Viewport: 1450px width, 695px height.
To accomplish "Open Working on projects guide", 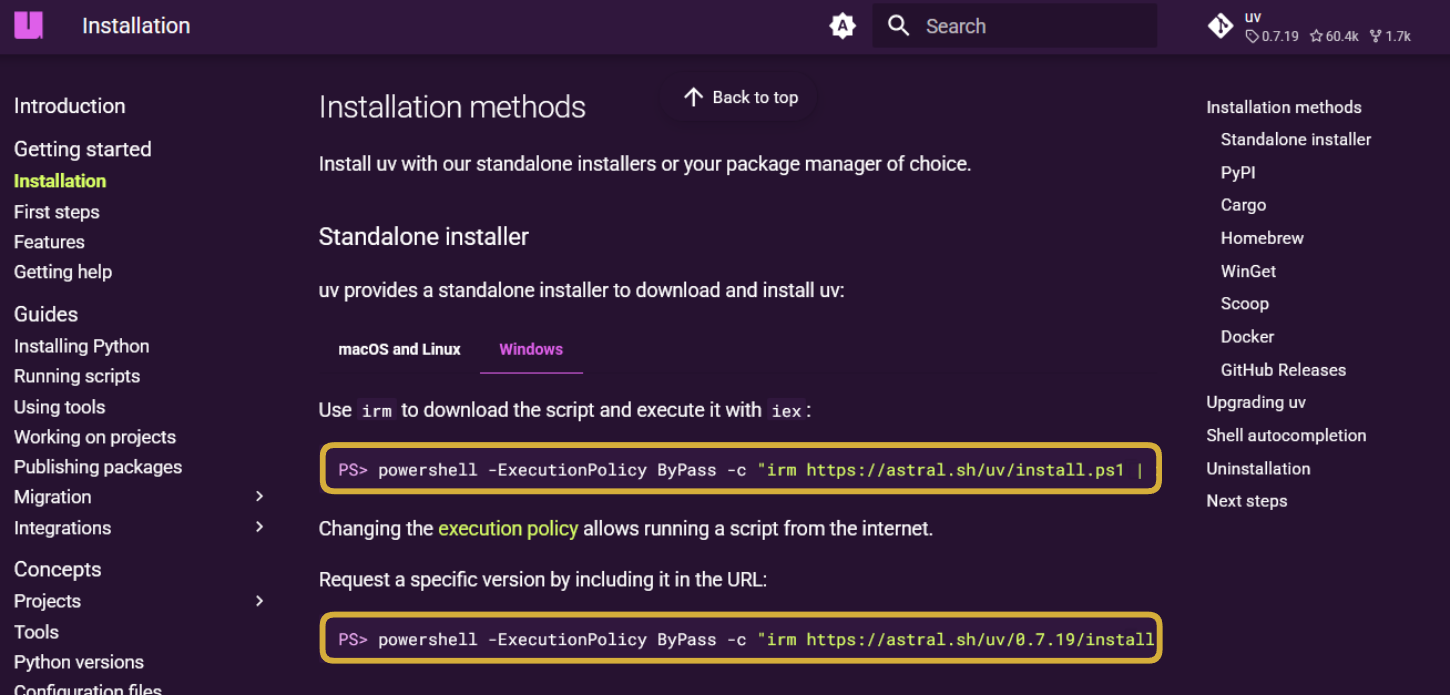I will (95, 437).
